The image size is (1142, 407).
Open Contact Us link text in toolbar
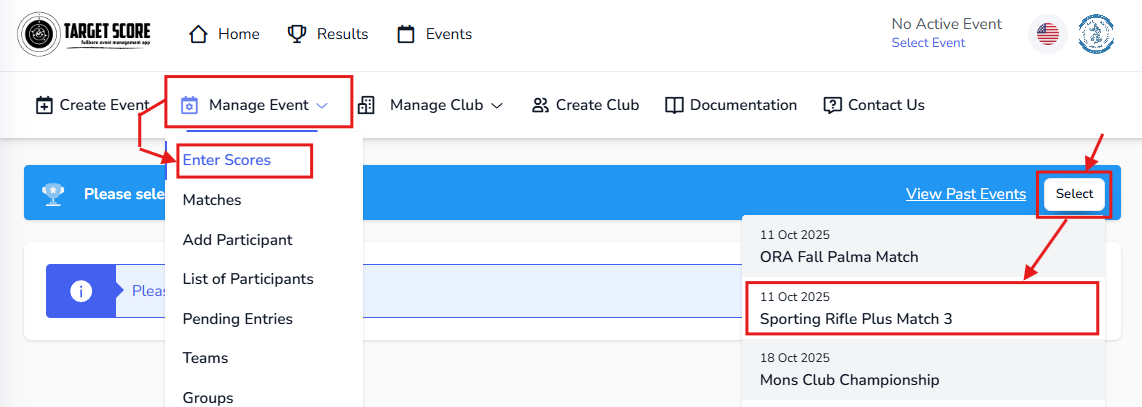tap(886, 105)
